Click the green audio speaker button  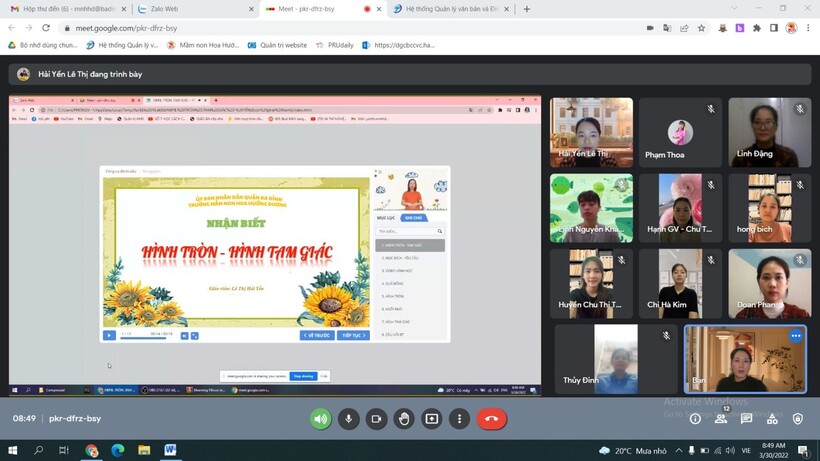(x=321, y=419)
